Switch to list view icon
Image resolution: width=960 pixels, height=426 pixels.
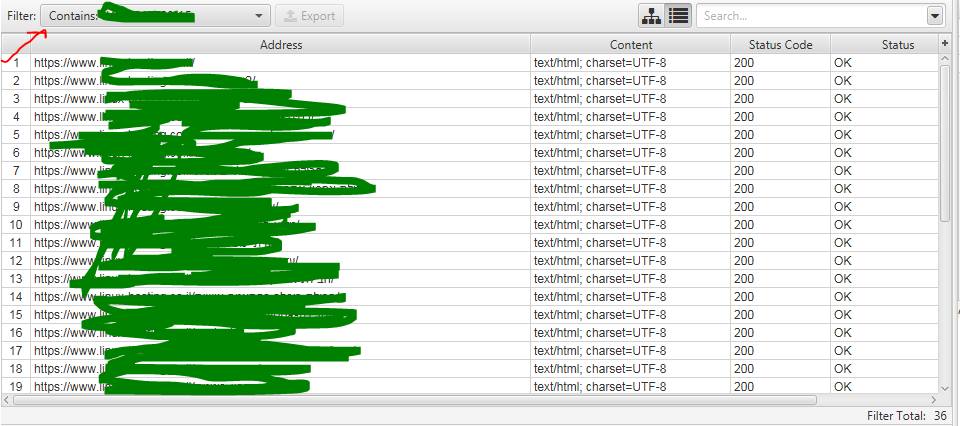678,16
